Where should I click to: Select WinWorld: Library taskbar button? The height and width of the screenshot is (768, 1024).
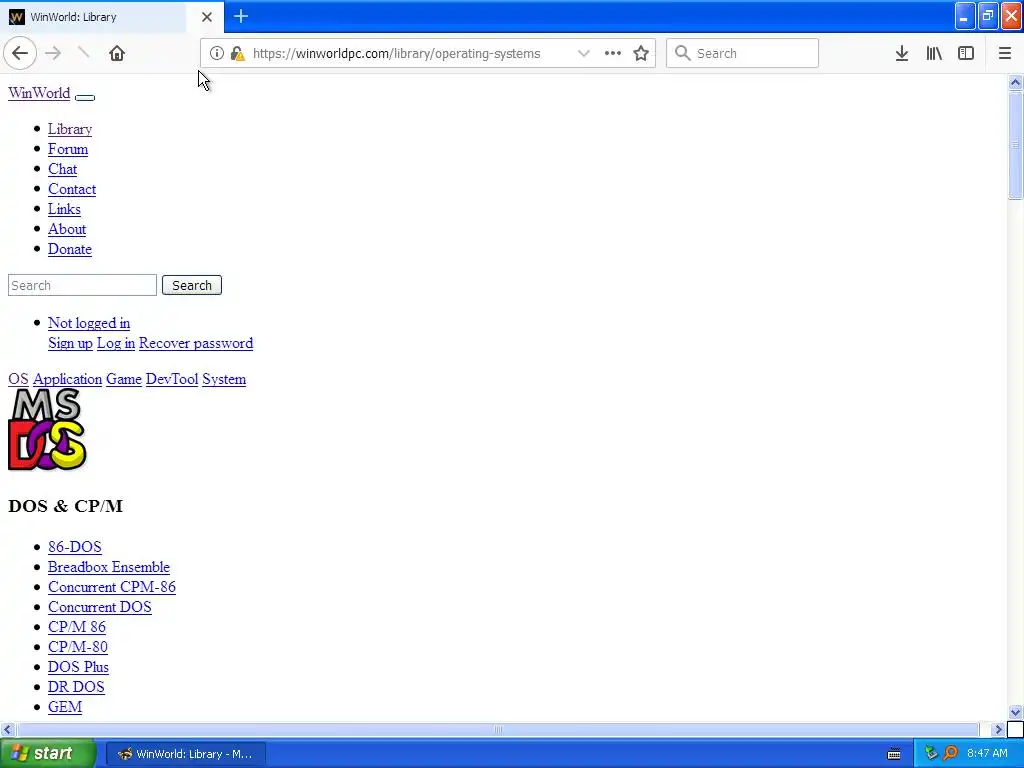pyautogui.click(x=185, y=754)
